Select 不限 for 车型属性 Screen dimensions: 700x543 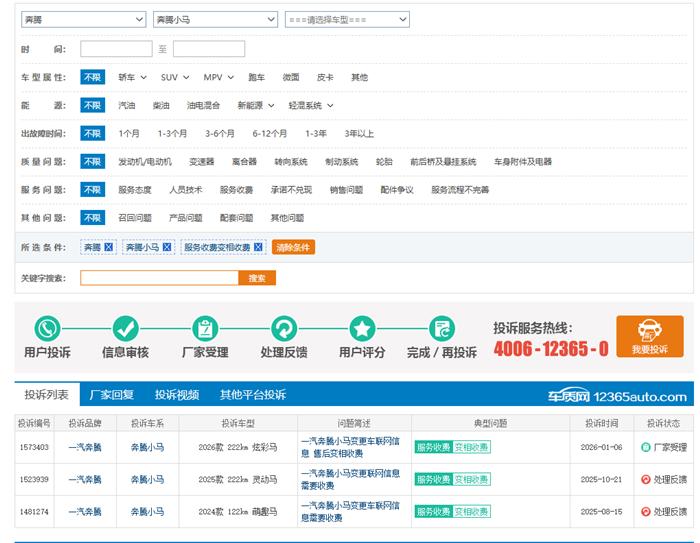point(92,77)
